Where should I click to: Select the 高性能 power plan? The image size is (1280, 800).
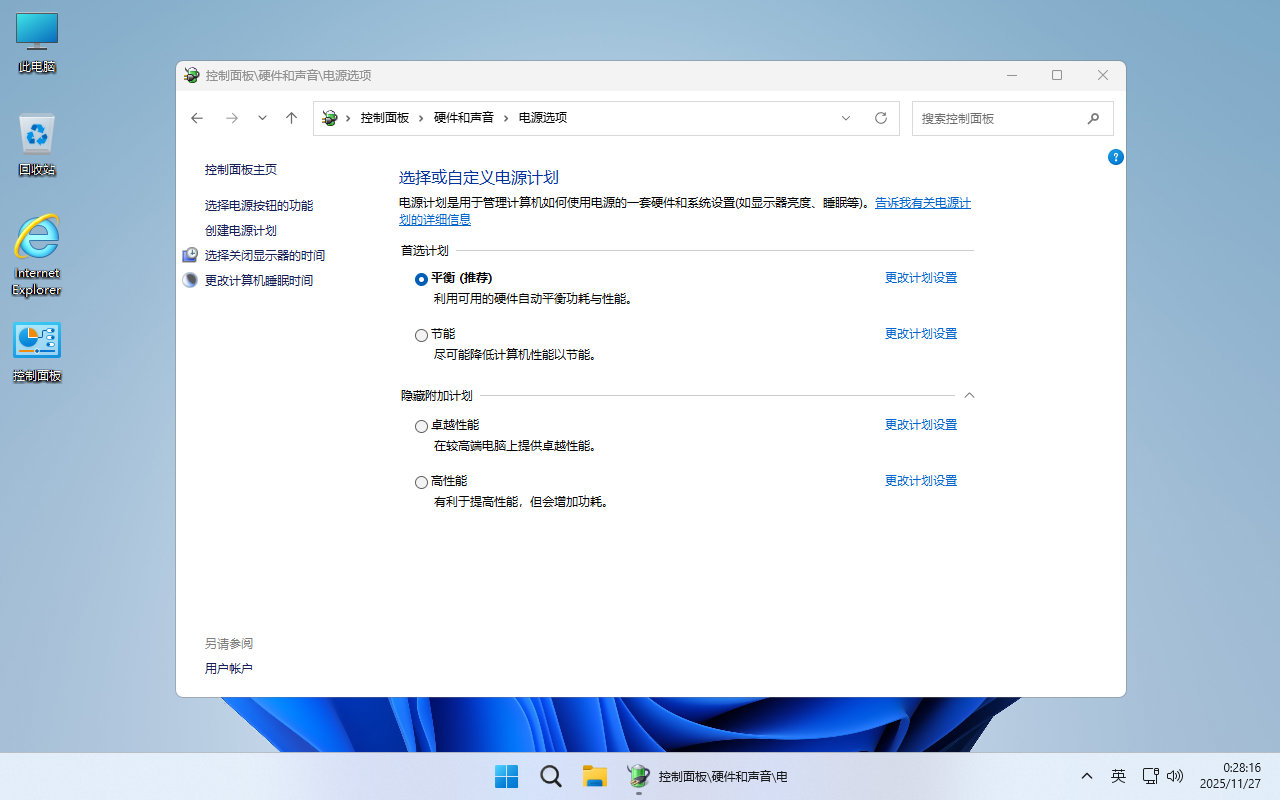421,482
